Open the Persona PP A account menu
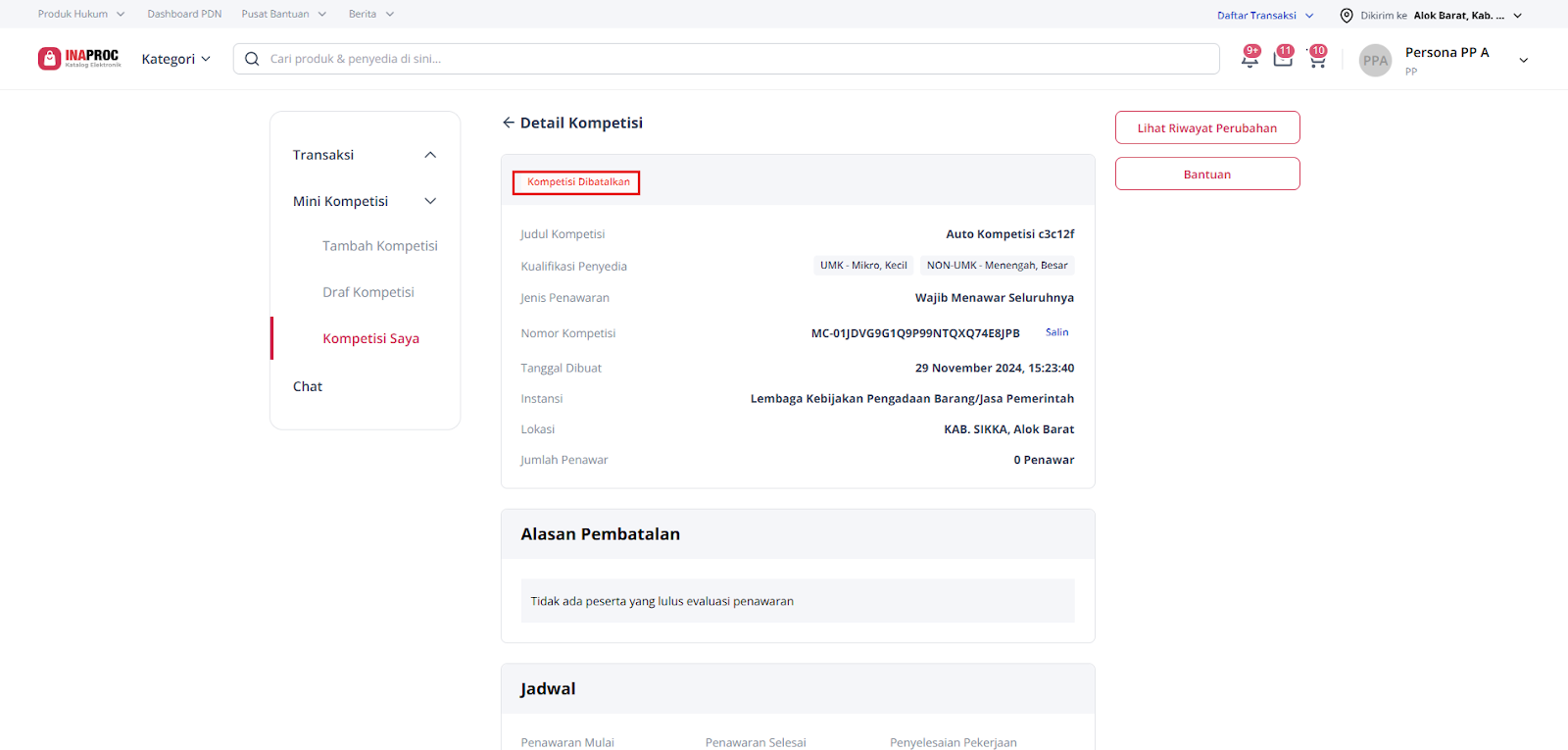Screen dimensions: 1568x750 (x=1523, y=60)
